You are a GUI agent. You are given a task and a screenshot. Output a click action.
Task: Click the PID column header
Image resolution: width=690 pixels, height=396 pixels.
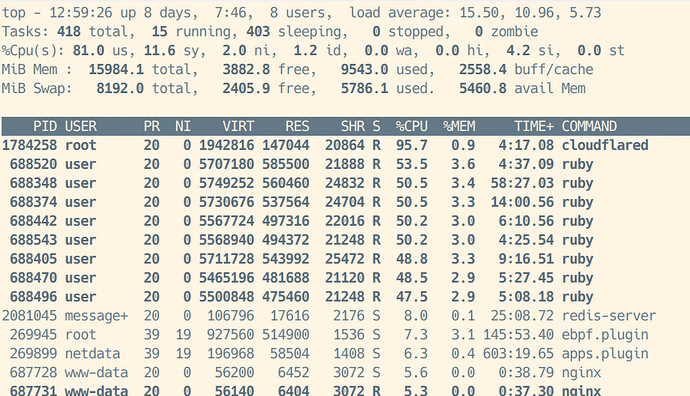point(45,126)
